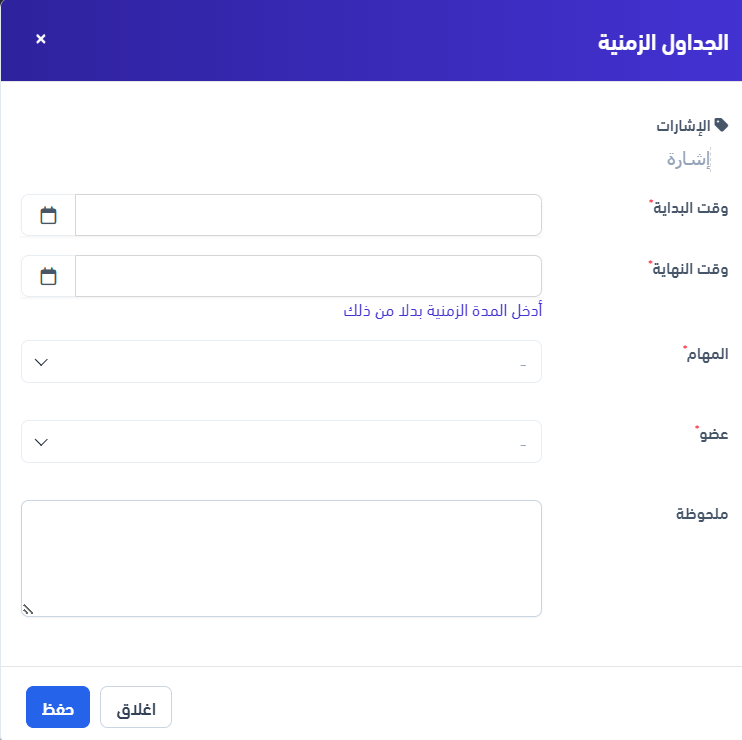Close the الجداول الزمنية dialog with the X icon
Screen dimensions: 742x740
point(41,39)
